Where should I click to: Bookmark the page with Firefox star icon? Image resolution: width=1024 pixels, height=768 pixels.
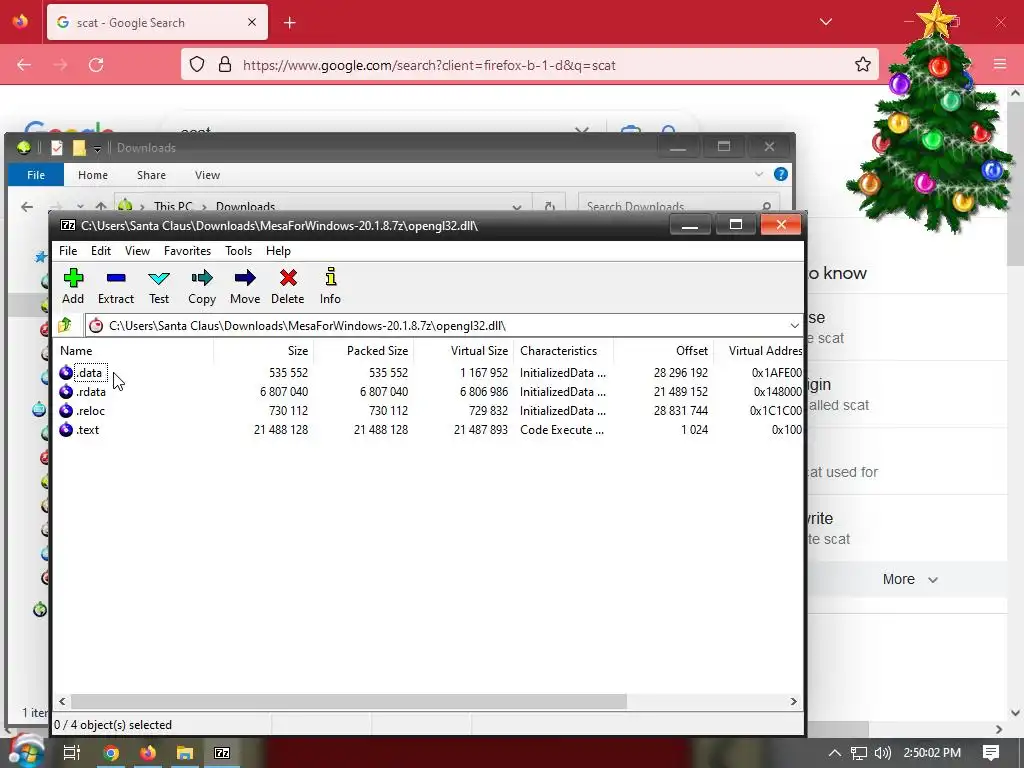point(863,64)
